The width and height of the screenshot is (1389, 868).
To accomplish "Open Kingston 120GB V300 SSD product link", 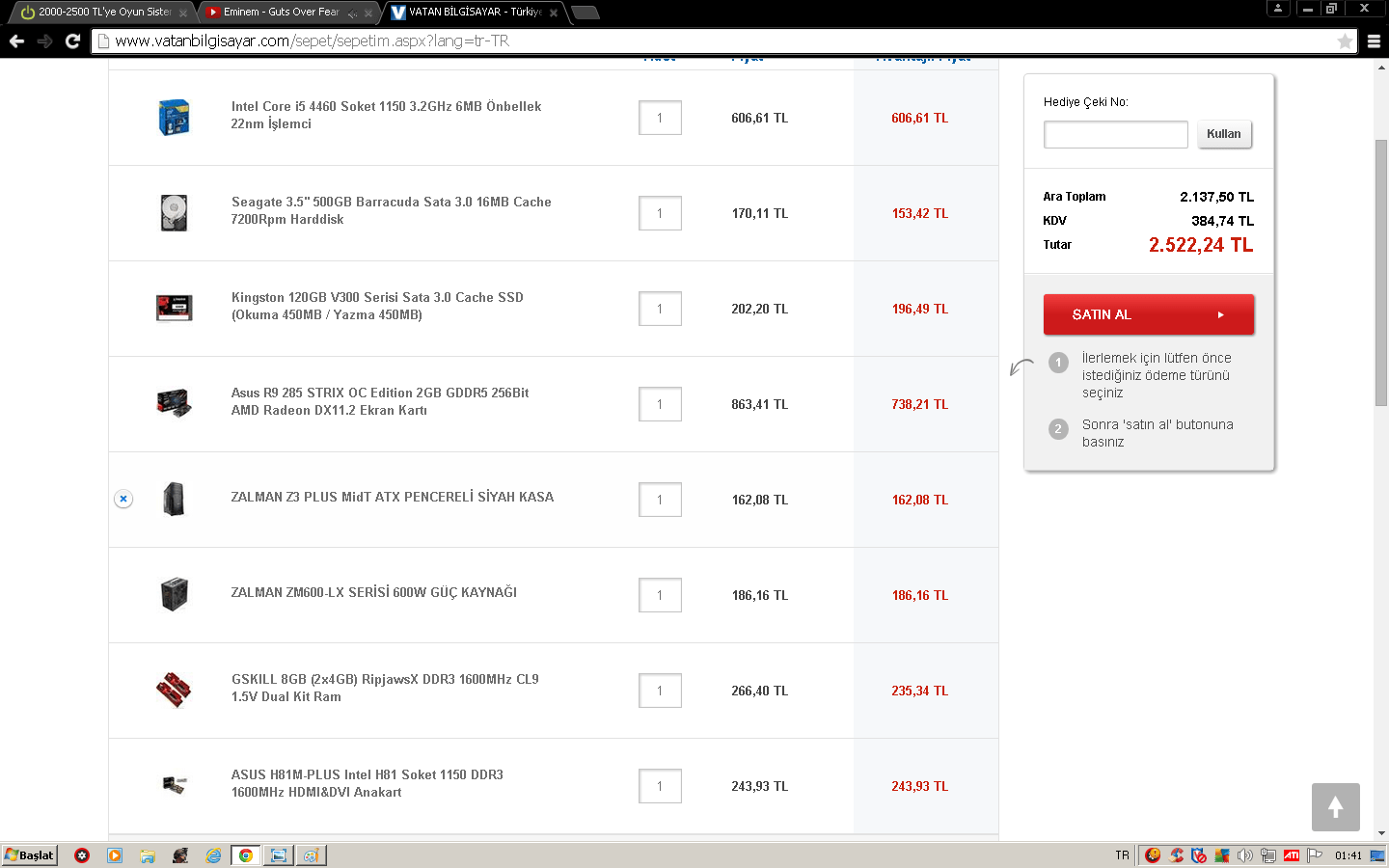I will 377,306.
